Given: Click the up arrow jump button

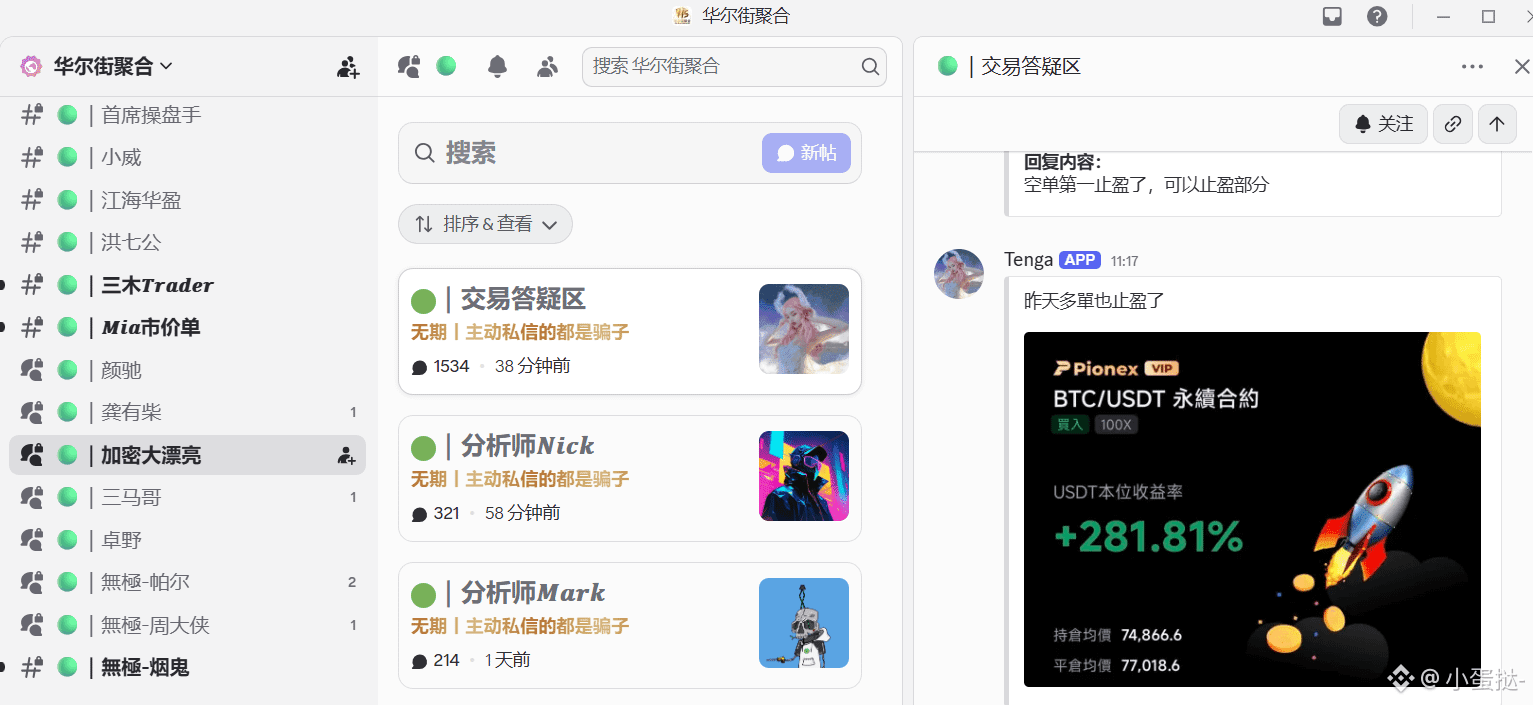Looking at the screenshot, I should [x=1497, y=124].
